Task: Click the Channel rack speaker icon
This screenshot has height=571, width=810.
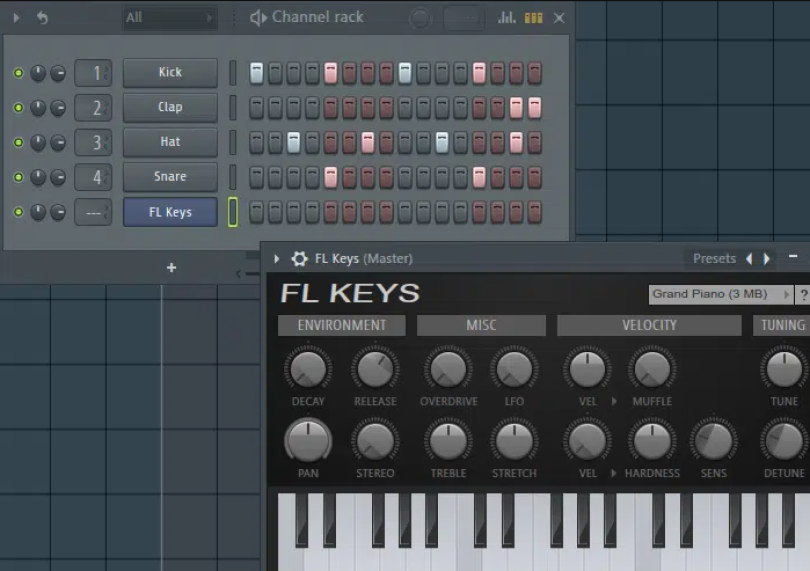Action: (258, 18)
